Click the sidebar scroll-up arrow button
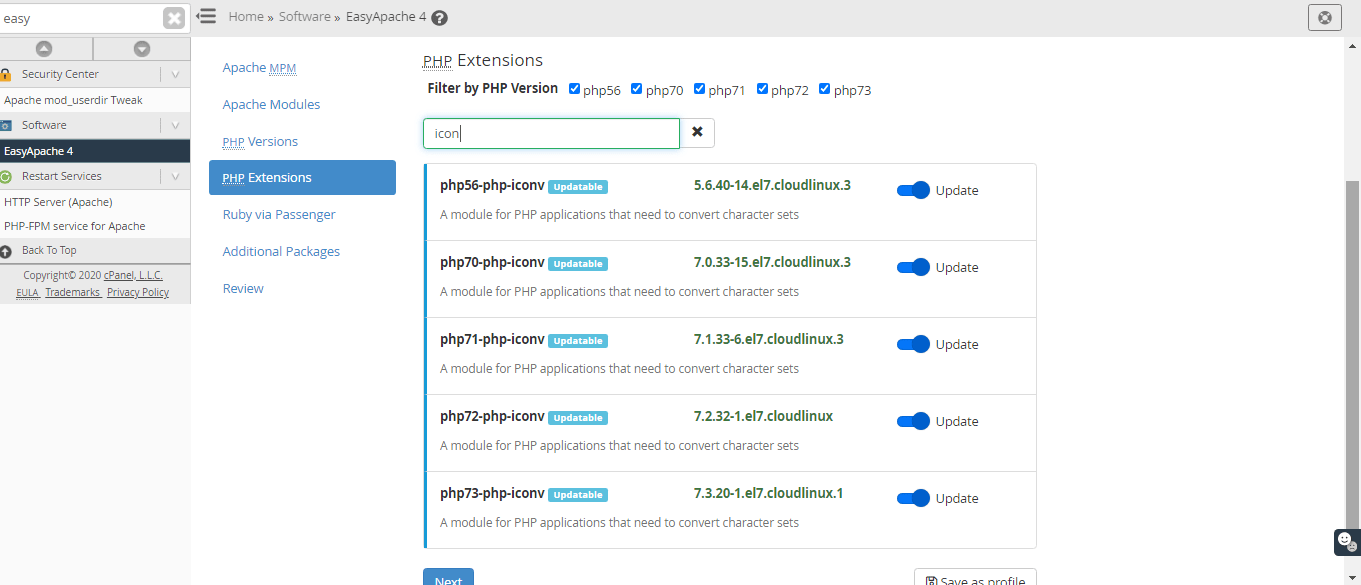Image resolution: width=1361 pixels, height=585 pixels. coord(46,48)
